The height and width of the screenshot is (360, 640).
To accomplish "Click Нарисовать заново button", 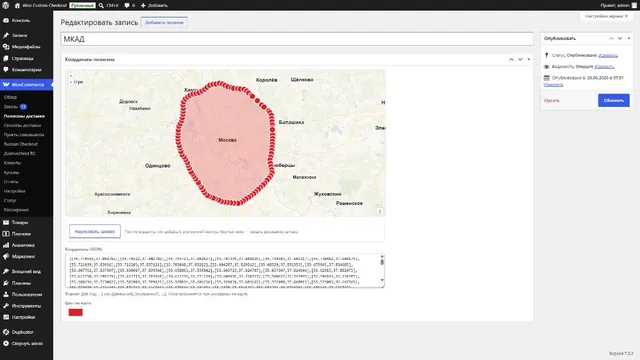I will [95, 231].
